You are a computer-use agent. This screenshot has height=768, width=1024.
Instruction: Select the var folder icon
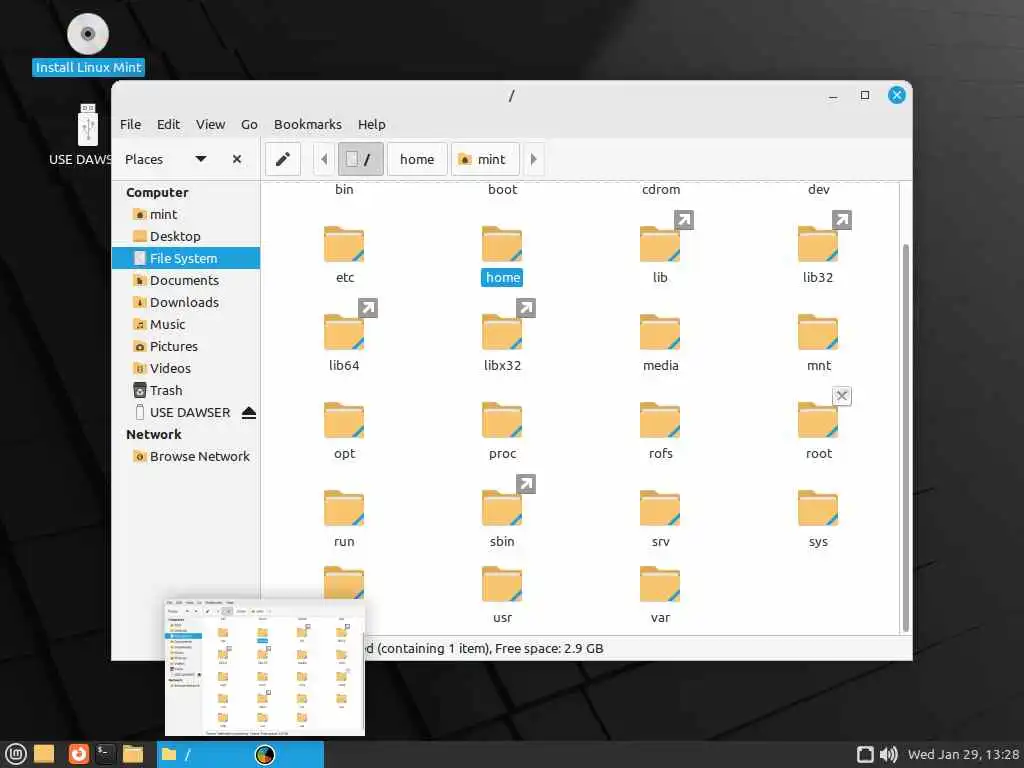pos(660,584)
